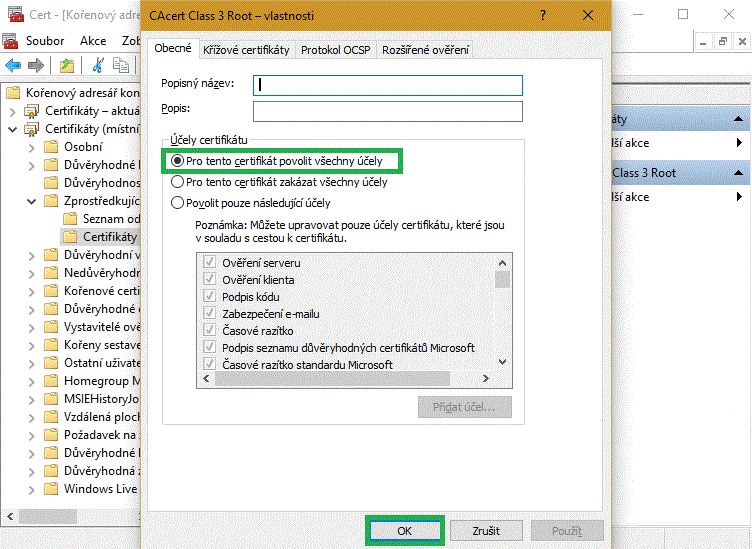Click the Zrušit button

(486, 531)
